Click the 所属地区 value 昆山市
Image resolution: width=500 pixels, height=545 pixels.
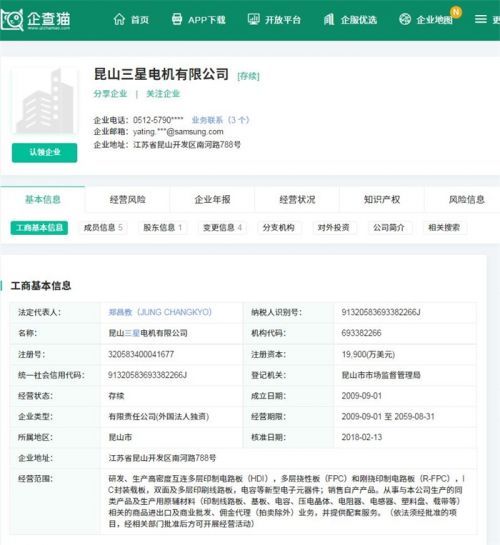point(120,437)
